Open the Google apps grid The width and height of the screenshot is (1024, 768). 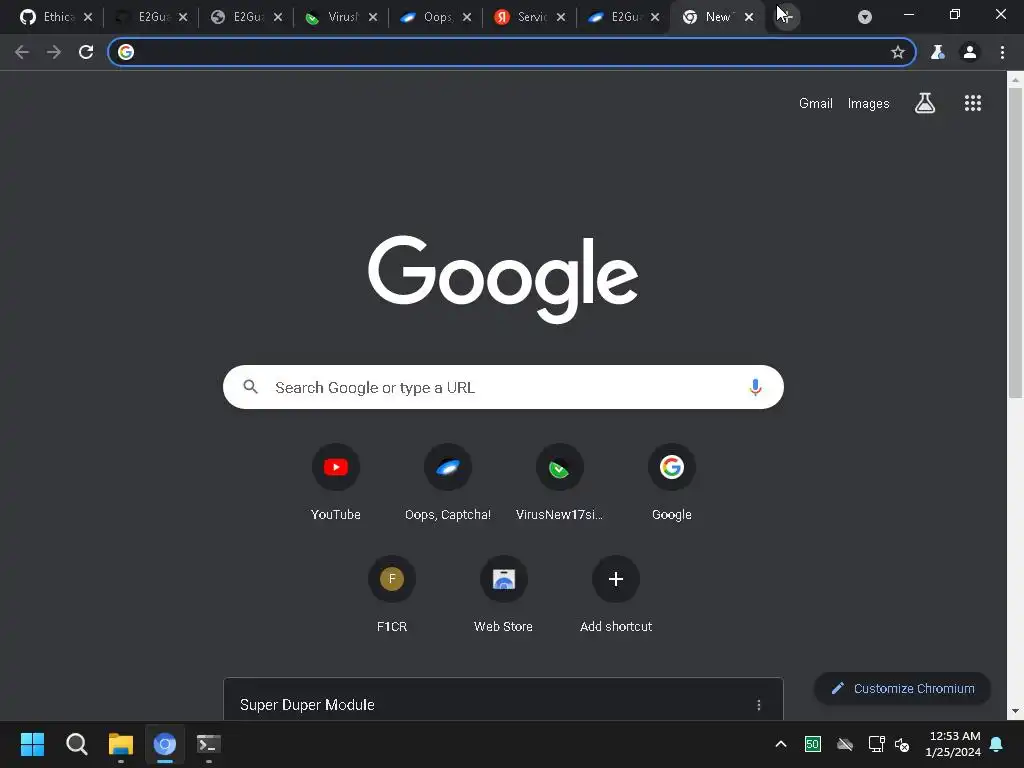pos(972,103)
